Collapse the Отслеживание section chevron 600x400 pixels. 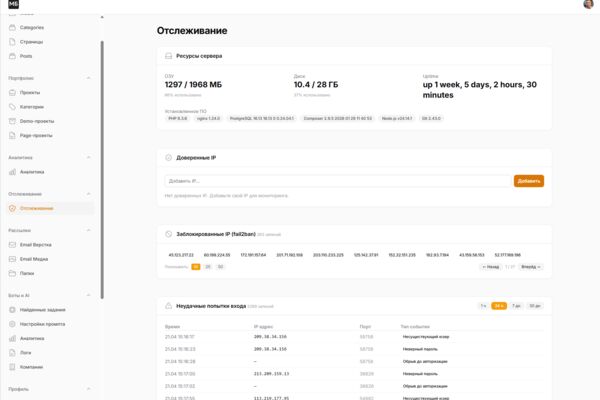pos(88,194)
